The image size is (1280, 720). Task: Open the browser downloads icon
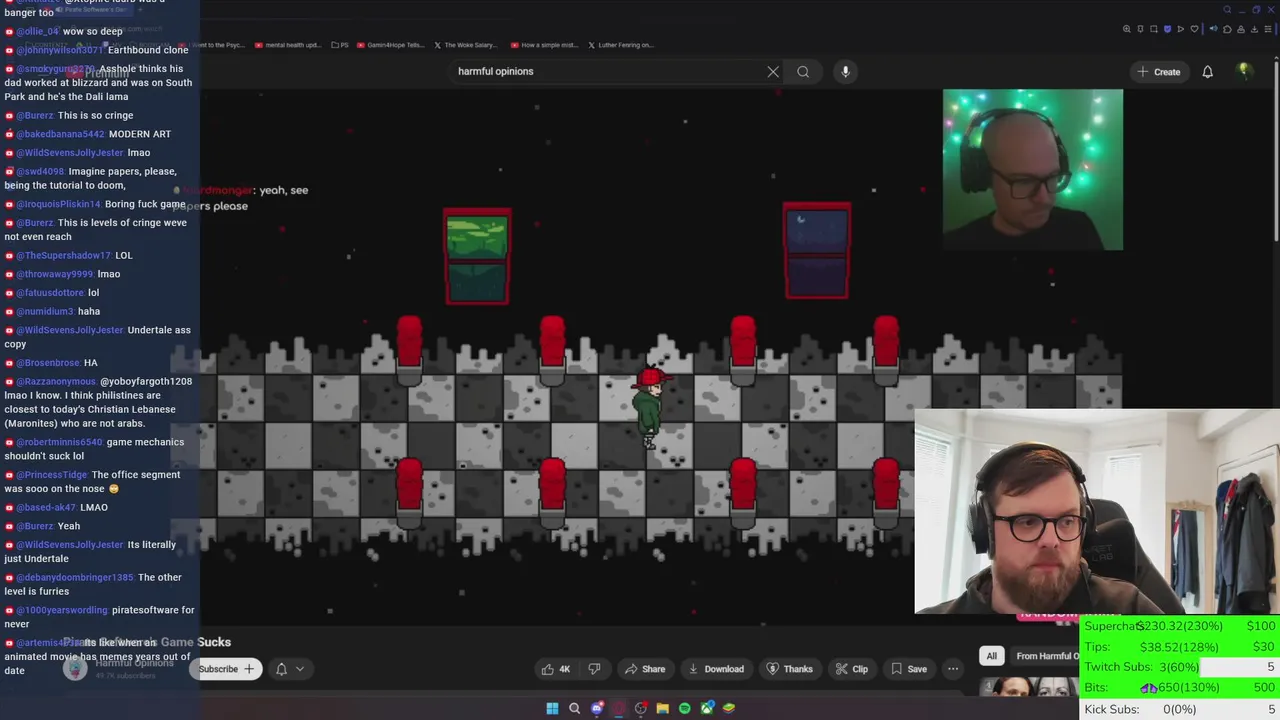coord(1254,29)
